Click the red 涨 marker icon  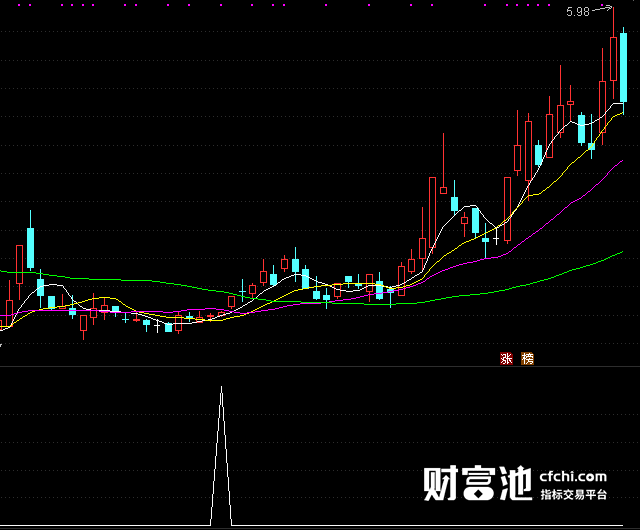(506, 359)
